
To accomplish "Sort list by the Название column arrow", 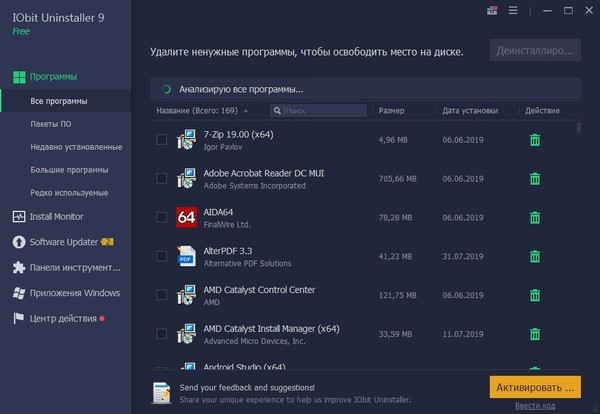I will pyautogui.click(x=274, y=110).
